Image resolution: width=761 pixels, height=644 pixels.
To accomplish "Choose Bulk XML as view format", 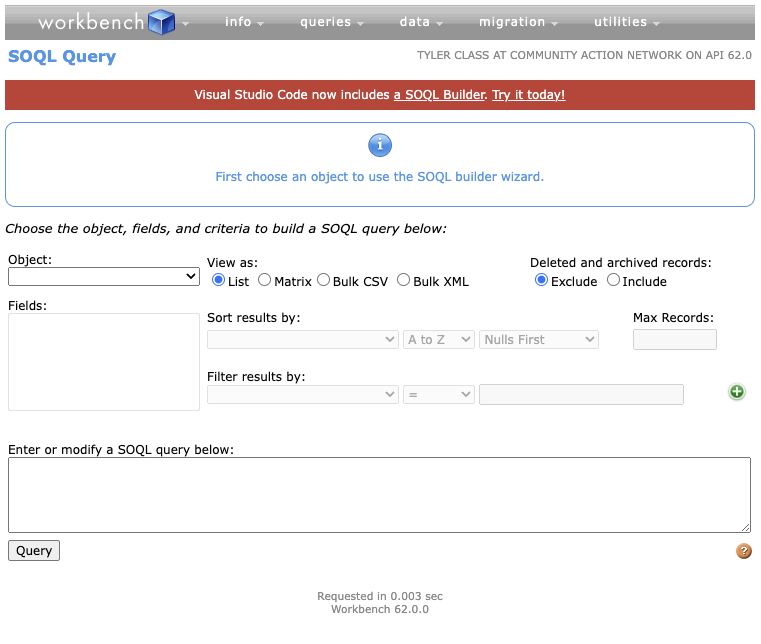I will [x=403, y=280].
